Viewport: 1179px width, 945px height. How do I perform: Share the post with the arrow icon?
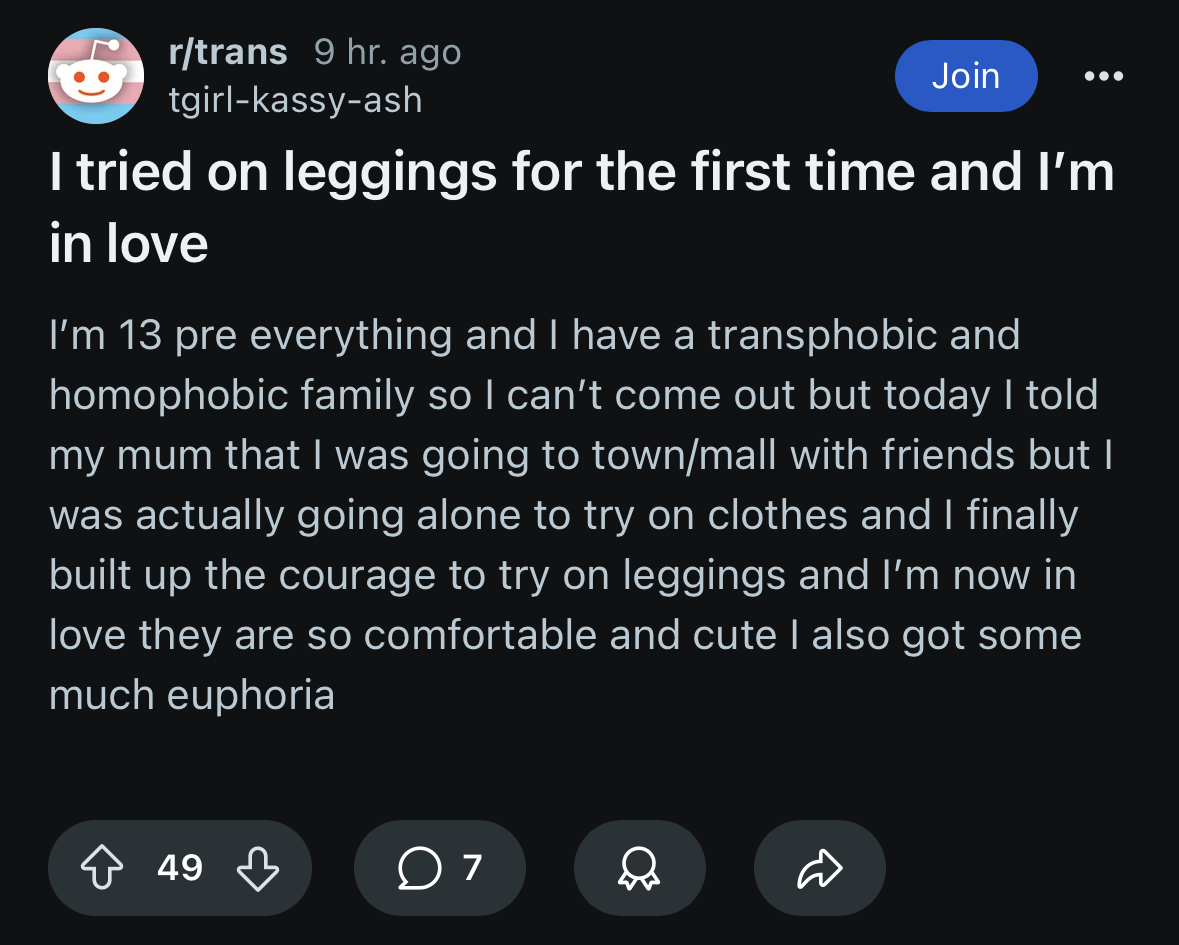click(820, 868)
